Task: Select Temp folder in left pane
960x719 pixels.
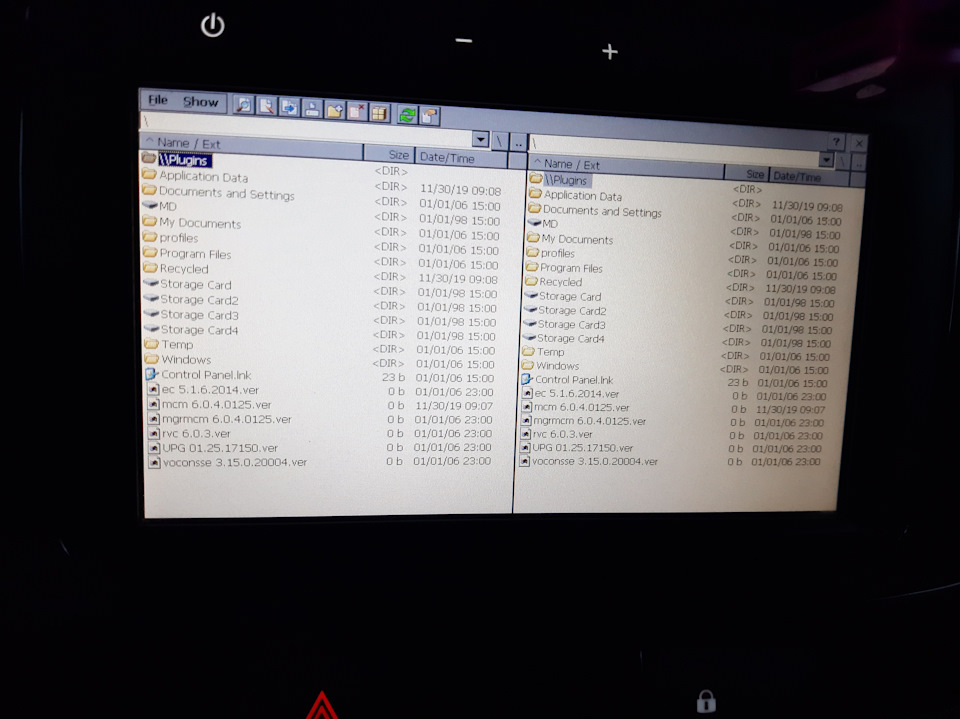Action: click(169, 344)
